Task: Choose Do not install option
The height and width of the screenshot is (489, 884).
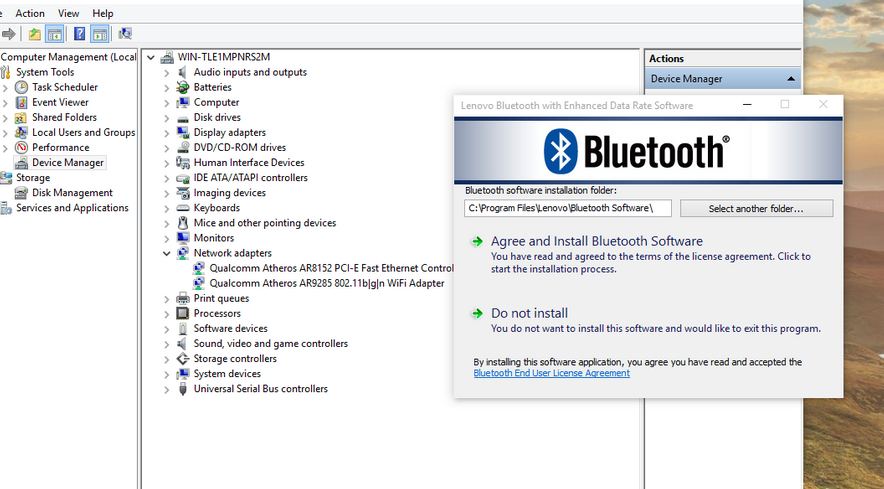Action: click(529, 313)
